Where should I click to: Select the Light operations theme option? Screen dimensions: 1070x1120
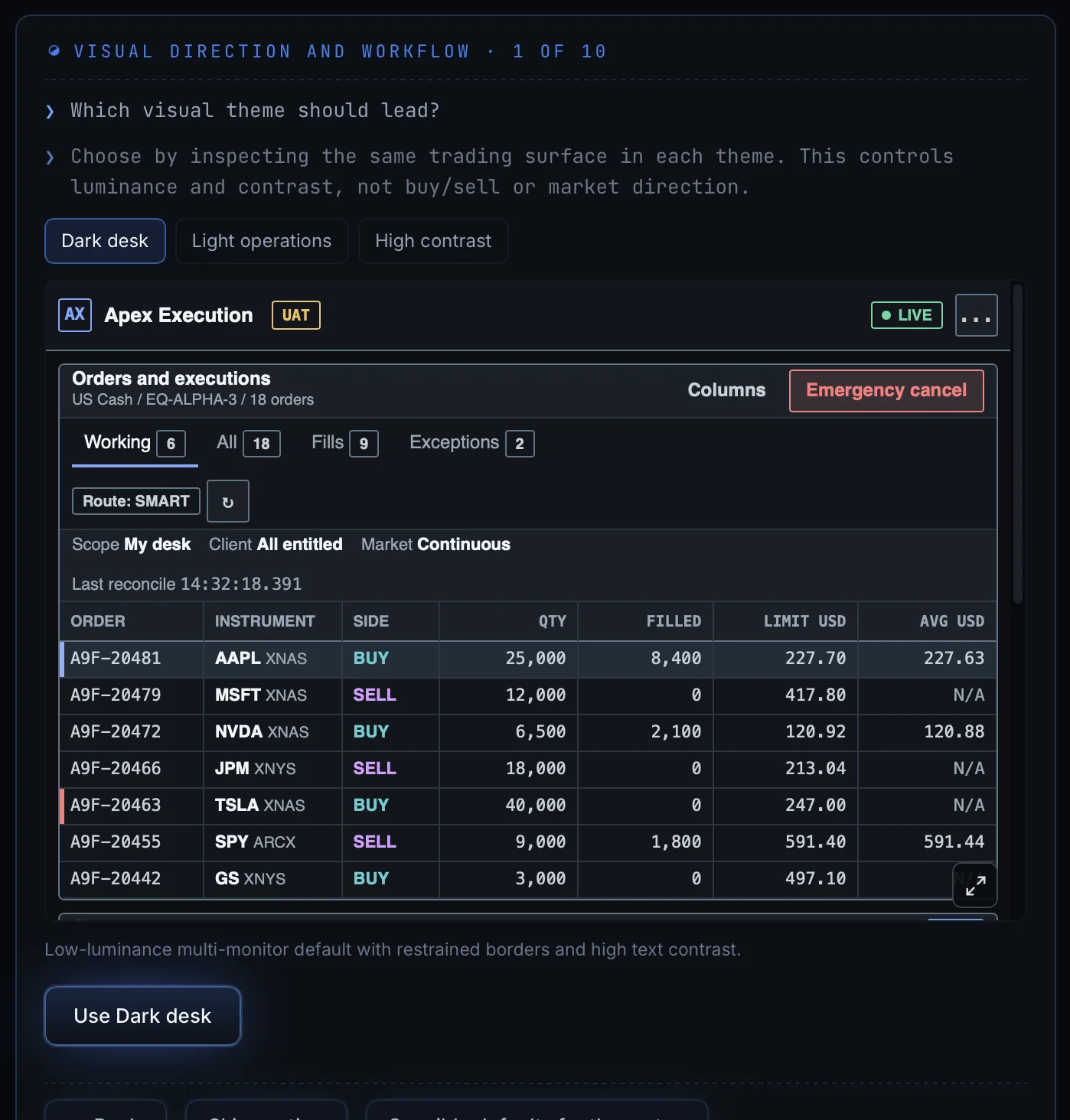[262, 241]
